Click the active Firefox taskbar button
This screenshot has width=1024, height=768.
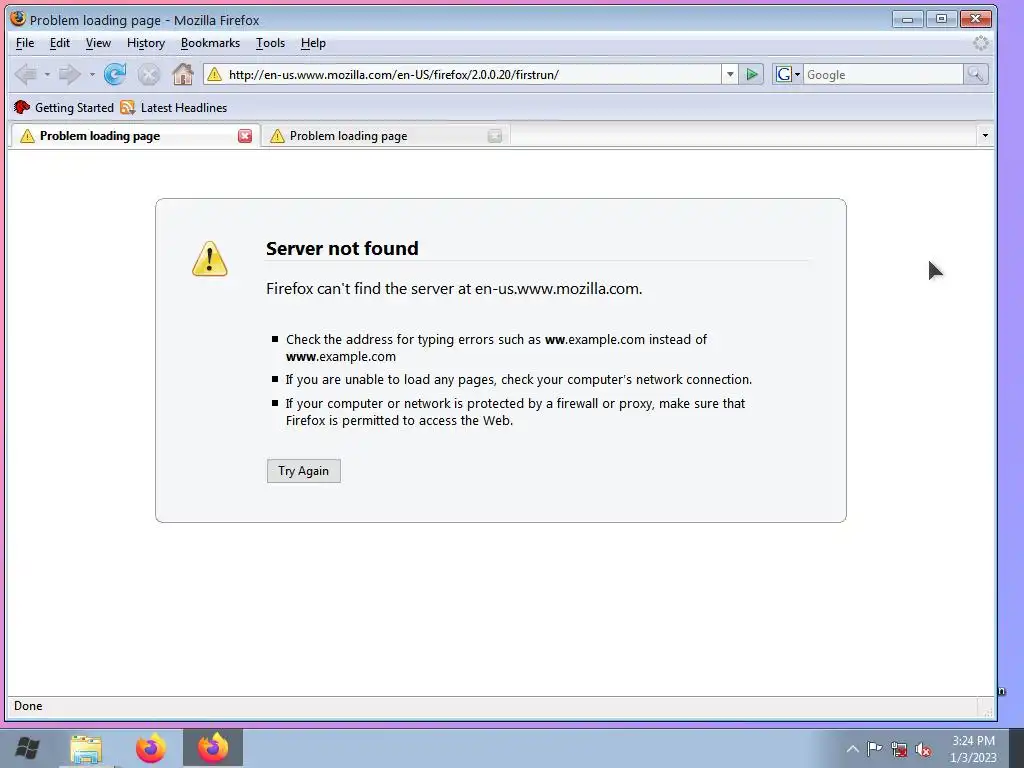213,748
